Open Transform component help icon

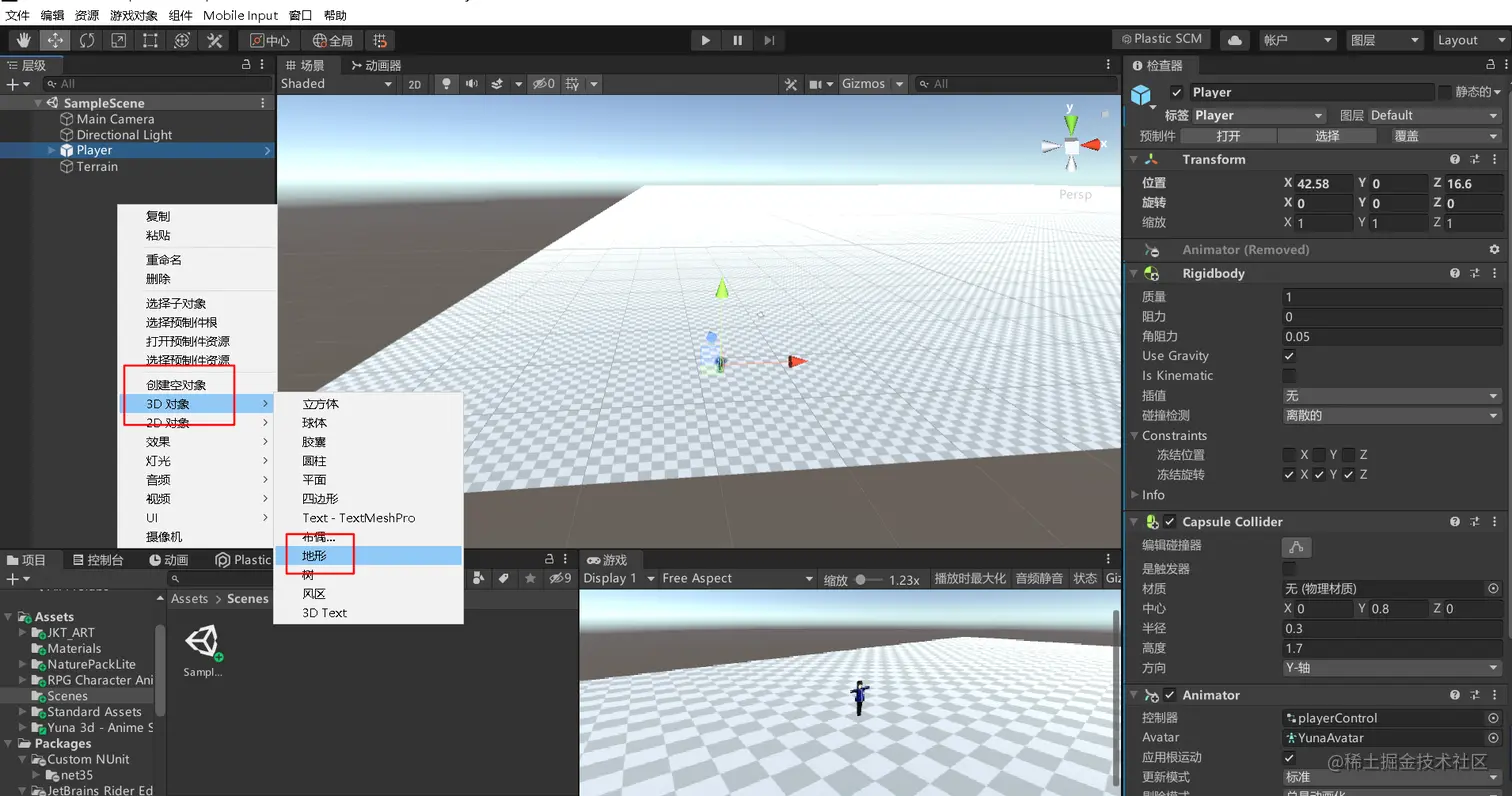pos(1455,159)
